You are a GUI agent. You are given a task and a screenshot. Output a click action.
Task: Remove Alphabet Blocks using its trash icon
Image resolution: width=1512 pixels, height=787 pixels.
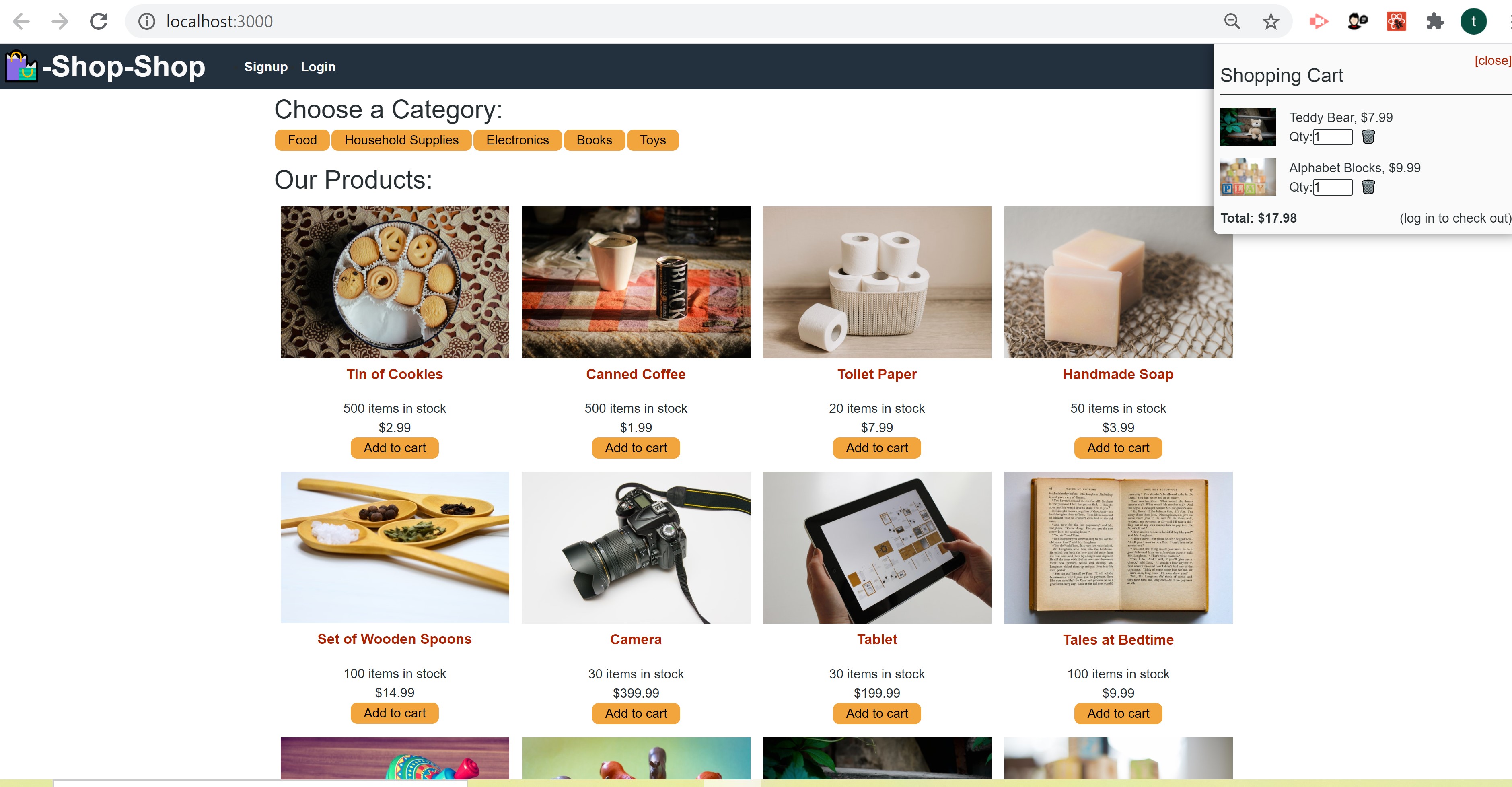coord(1368,187)
